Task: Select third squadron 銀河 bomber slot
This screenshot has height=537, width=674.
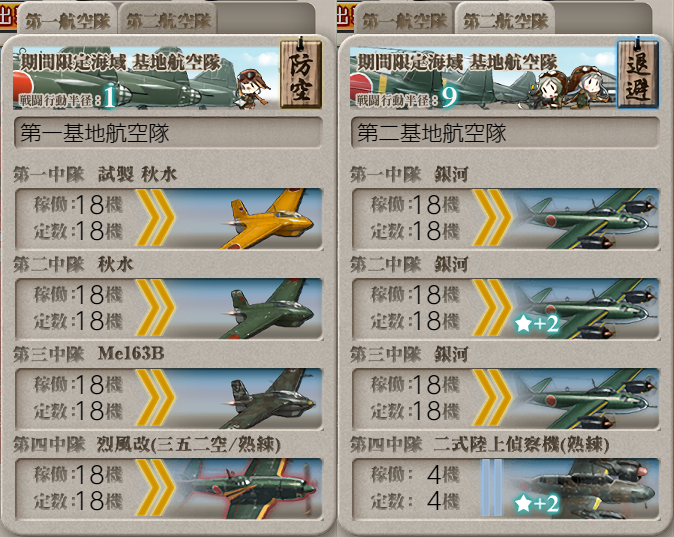Action: (x=506, y=399)
